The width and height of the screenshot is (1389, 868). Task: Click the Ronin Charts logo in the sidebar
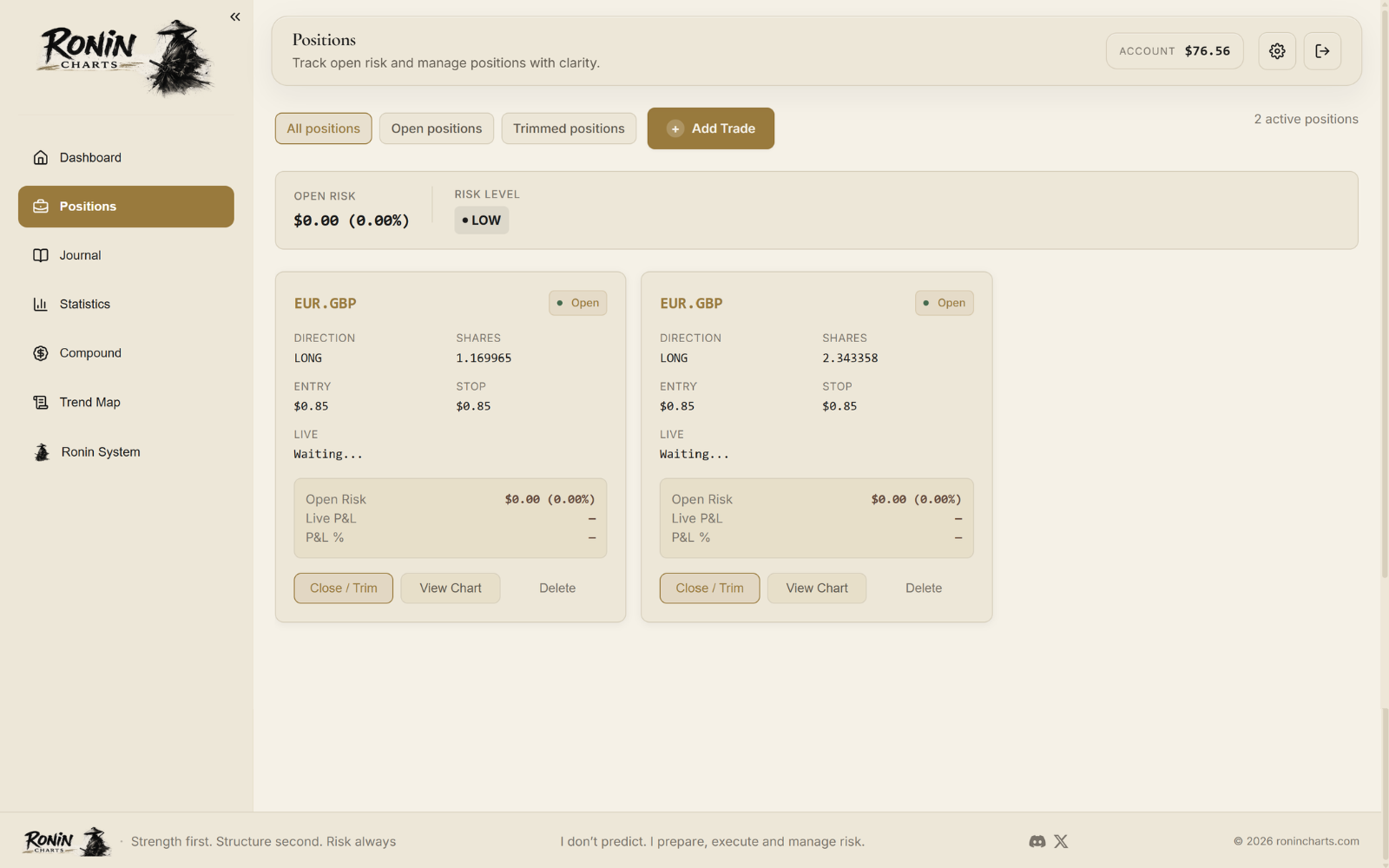tap(127, 57)
